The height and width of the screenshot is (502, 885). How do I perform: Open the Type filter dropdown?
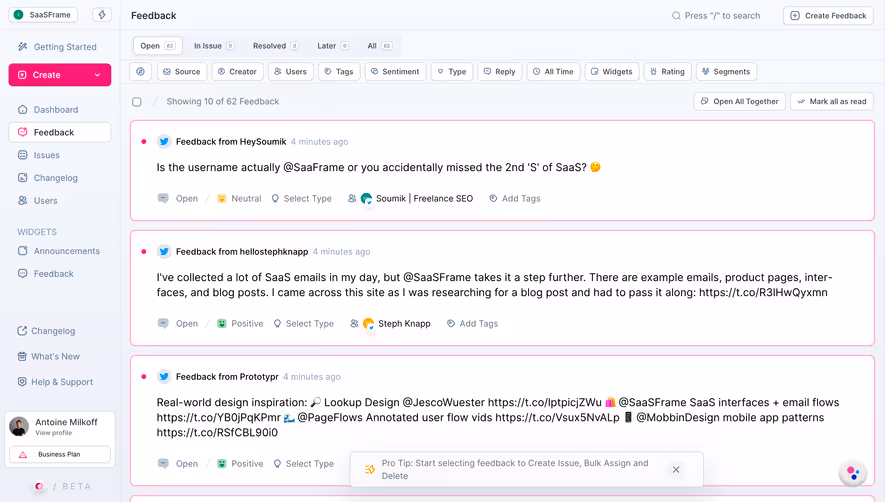tap(452, 72)
